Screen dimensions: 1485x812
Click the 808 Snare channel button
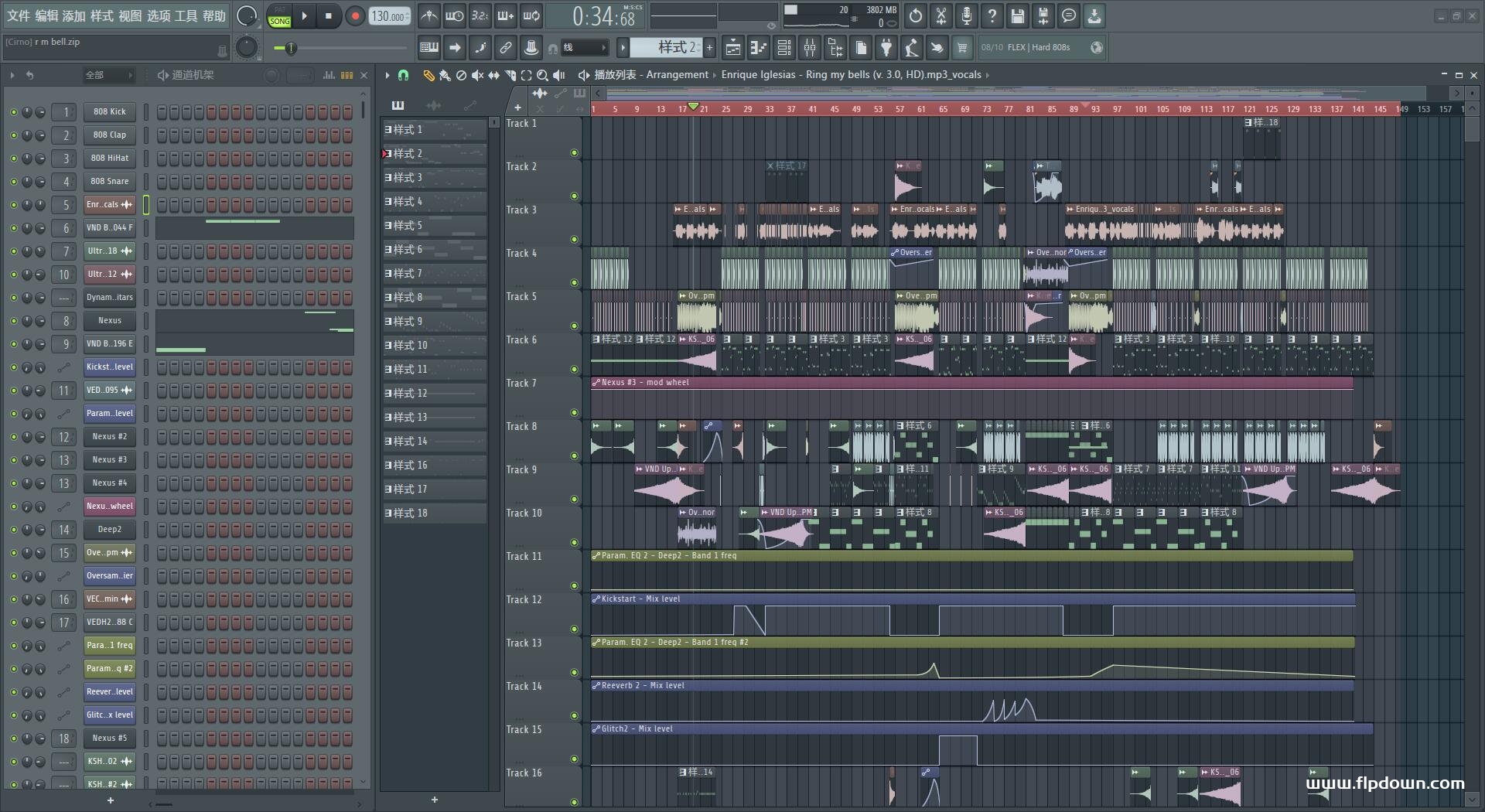110,182
